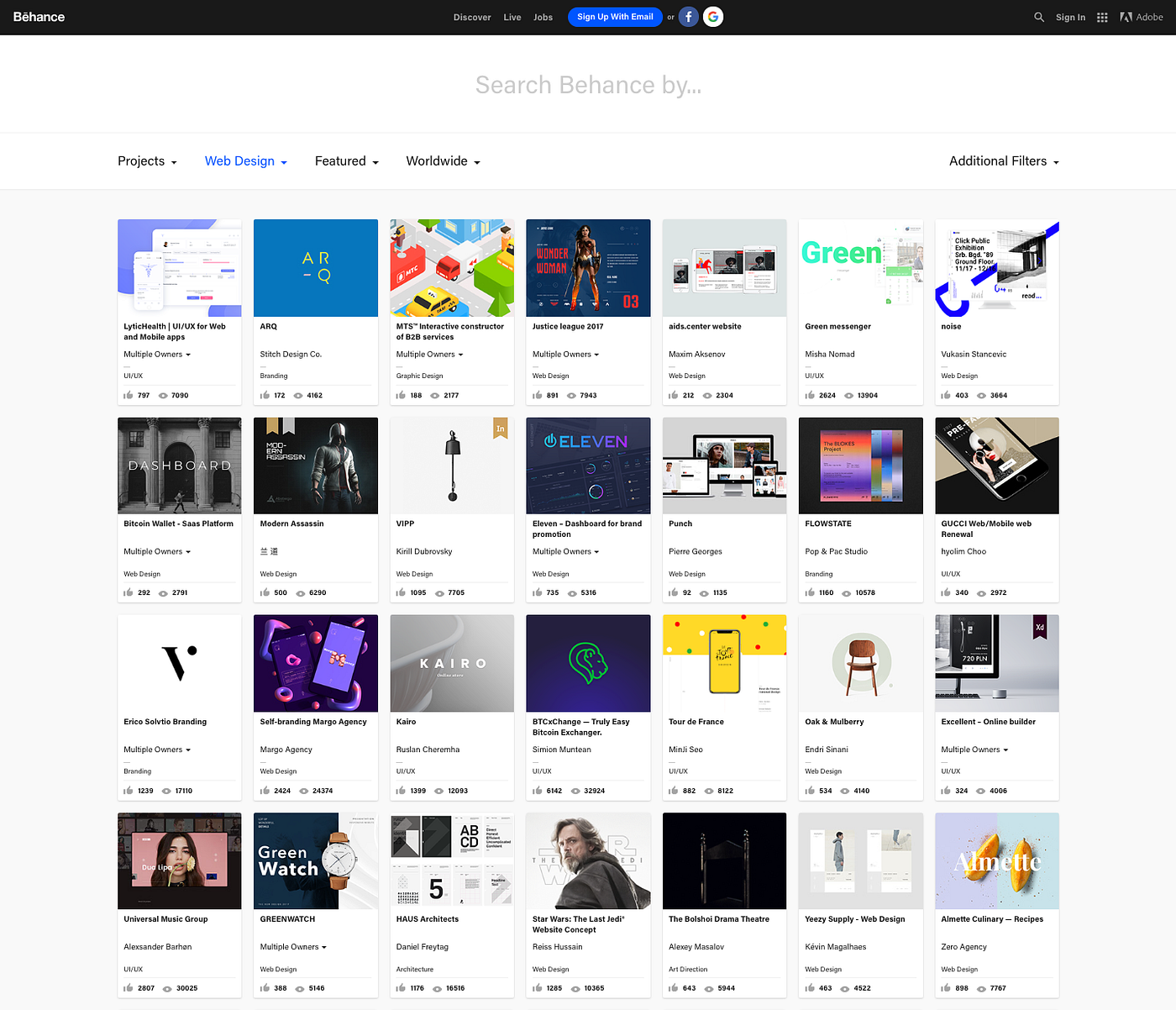Click the Search Behance input field
Image resolution: width=1176 pixels, height=1010 pixels.
point(588,84)
